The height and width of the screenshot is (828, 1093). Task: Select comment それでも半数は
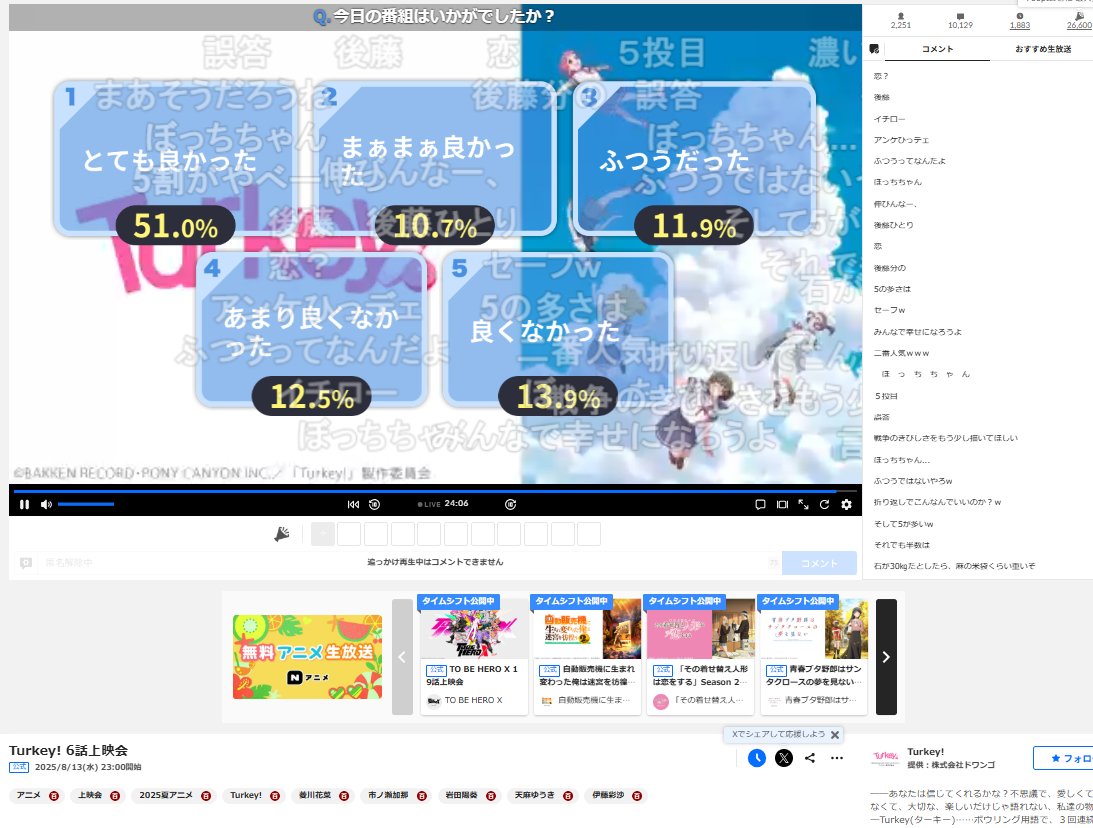(901, 545)
